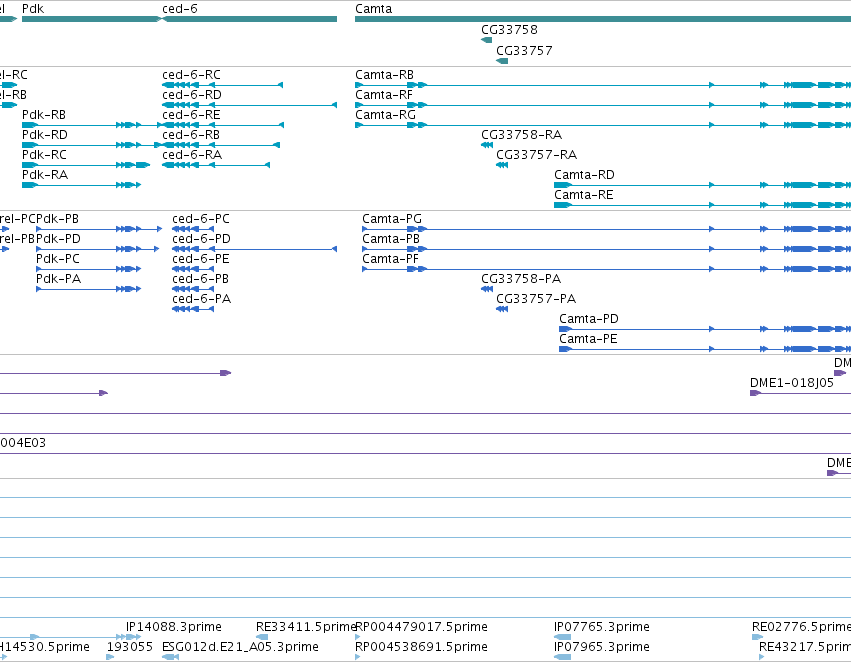Click the ESG012d.E21_A05.3prime EST label
Screen dimensions: 851x662
pyautogui.click(x=240, y=647)
